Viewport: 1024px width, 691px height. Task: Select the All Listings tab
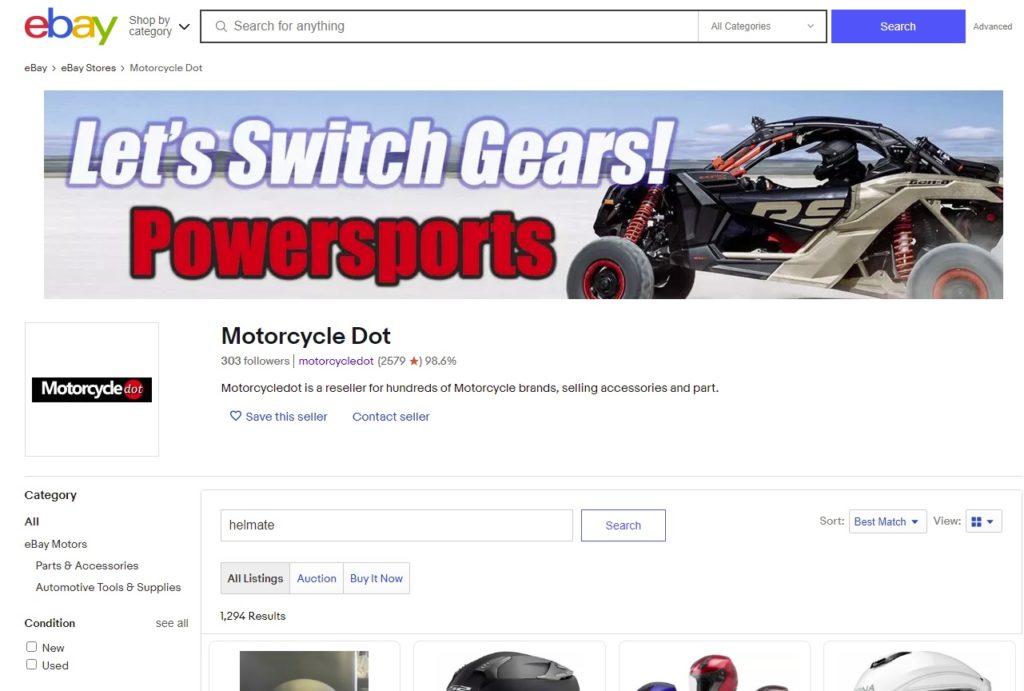(255, 578)
